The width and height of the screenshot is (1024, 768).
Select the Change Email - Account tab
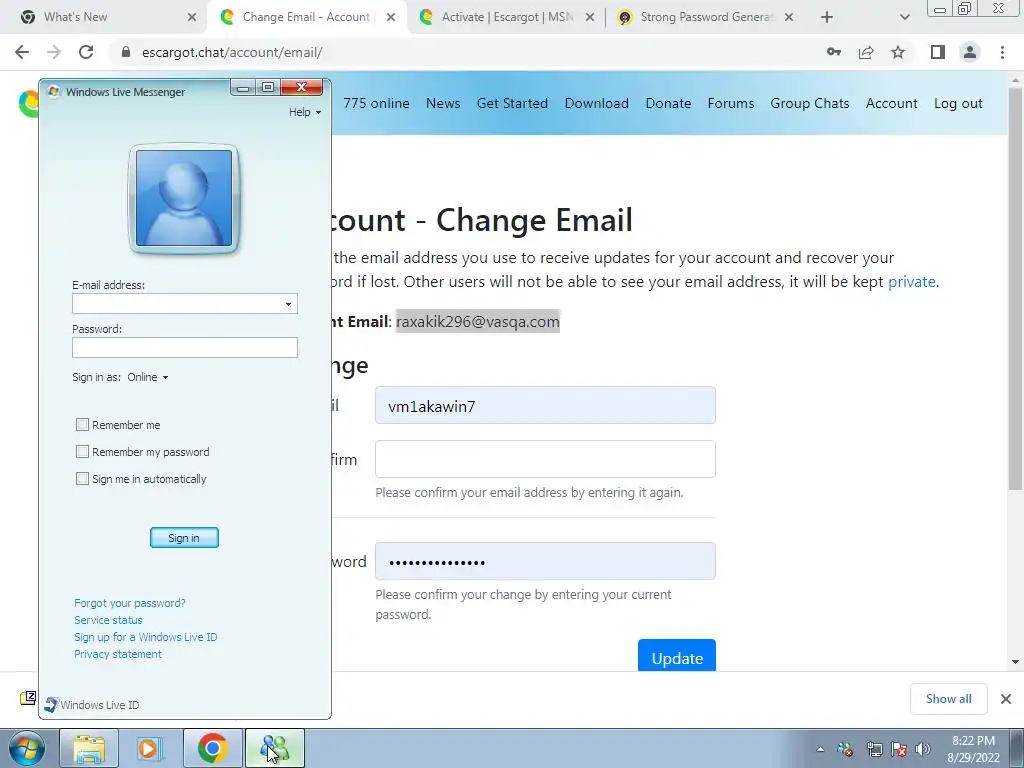coord(306,17)
